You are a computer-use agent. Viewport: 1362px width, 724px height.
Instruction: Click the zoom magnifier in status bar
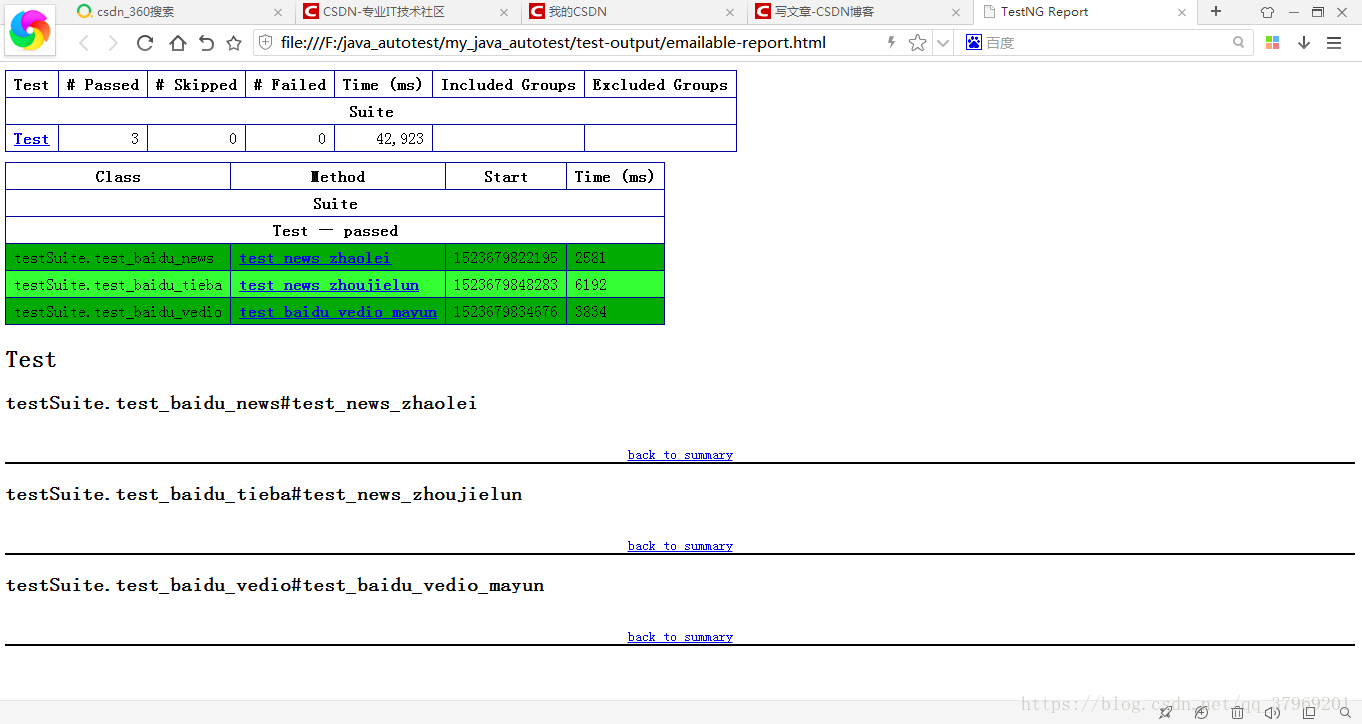[x=1345, y=712]
